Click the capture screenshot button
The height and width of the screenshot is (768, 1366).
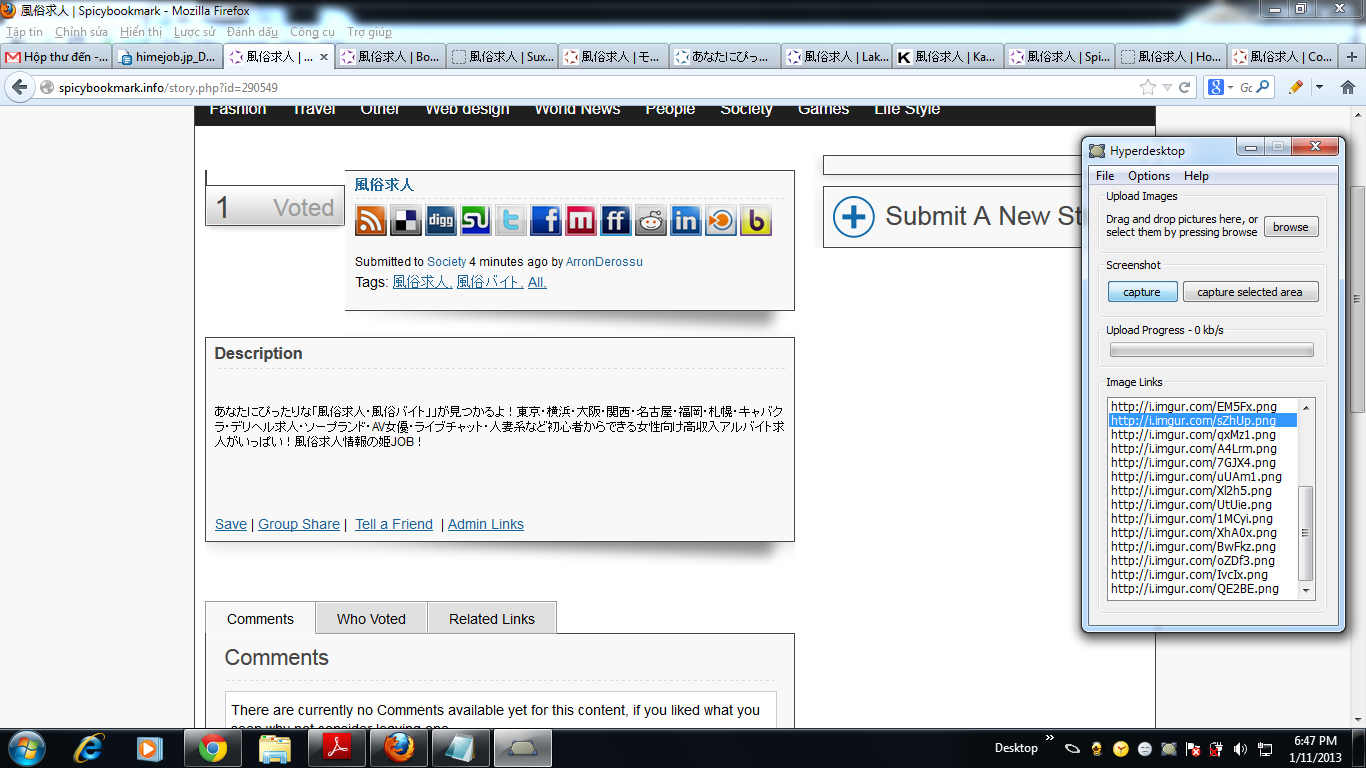pos(1142,292)
